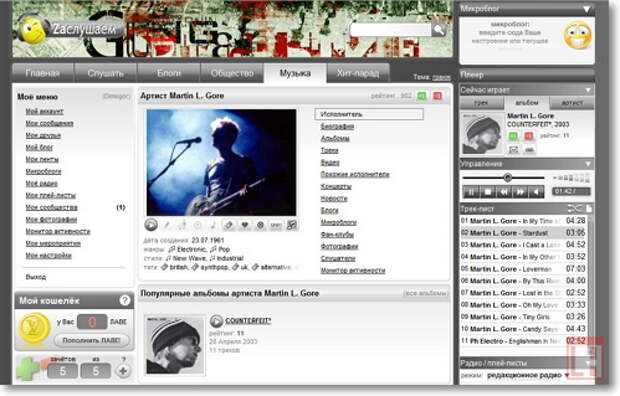Stop playback in the player
620x396 pixels.
[488, 192]
